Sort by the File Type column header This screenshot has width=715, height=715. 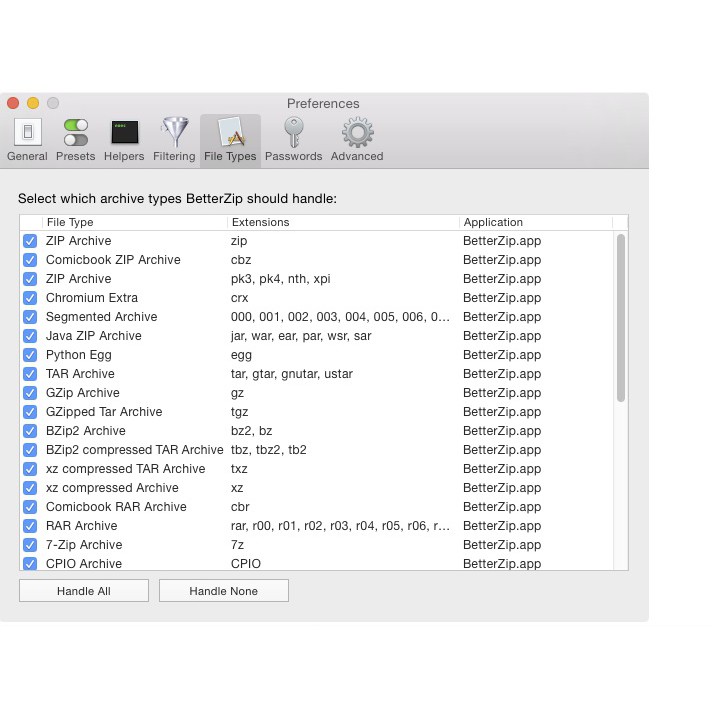[x=135, y=222]
